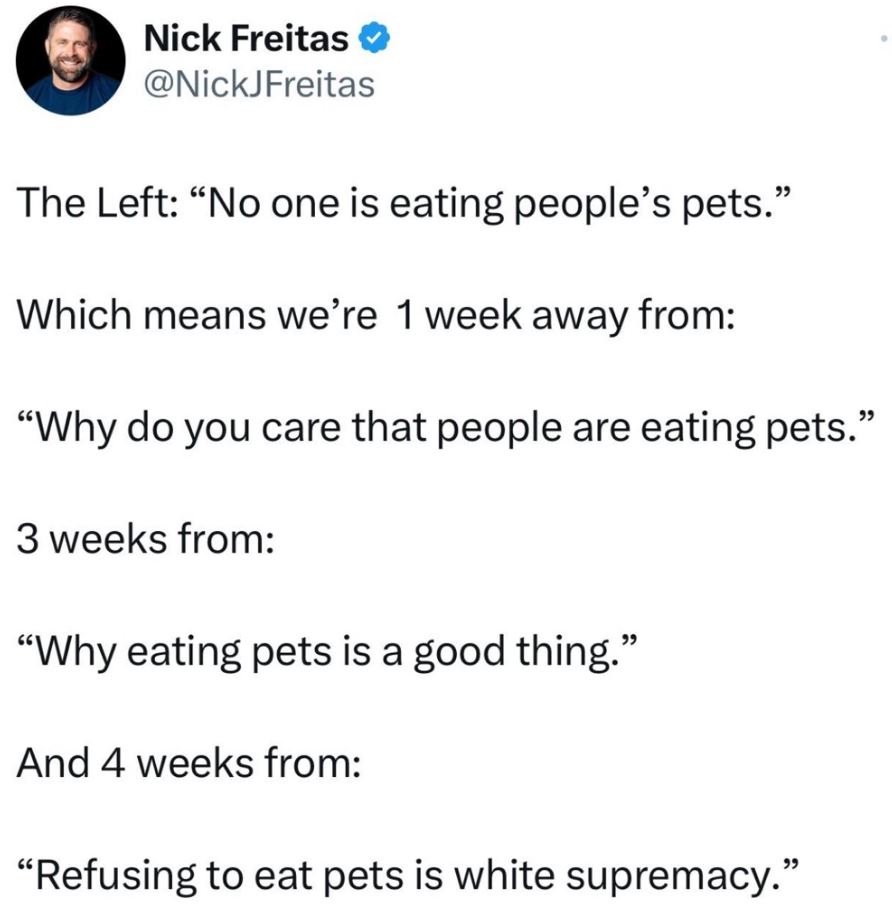Open the more options dot at top right
Image resolution: width=892 pixels, height=921 pixels.
[x=883, y=39]
